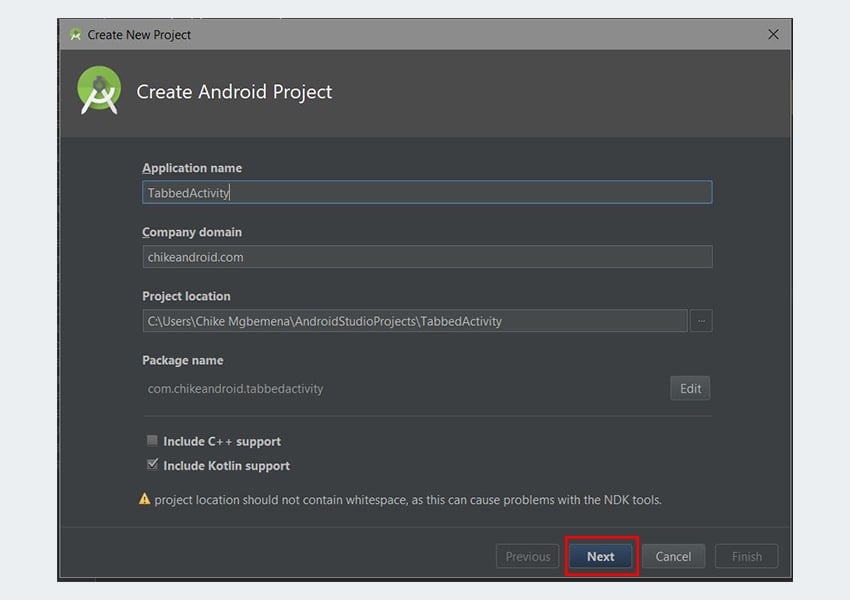
Task: Click the Android Studio mascot logo icon
Action: click(99, 88)
